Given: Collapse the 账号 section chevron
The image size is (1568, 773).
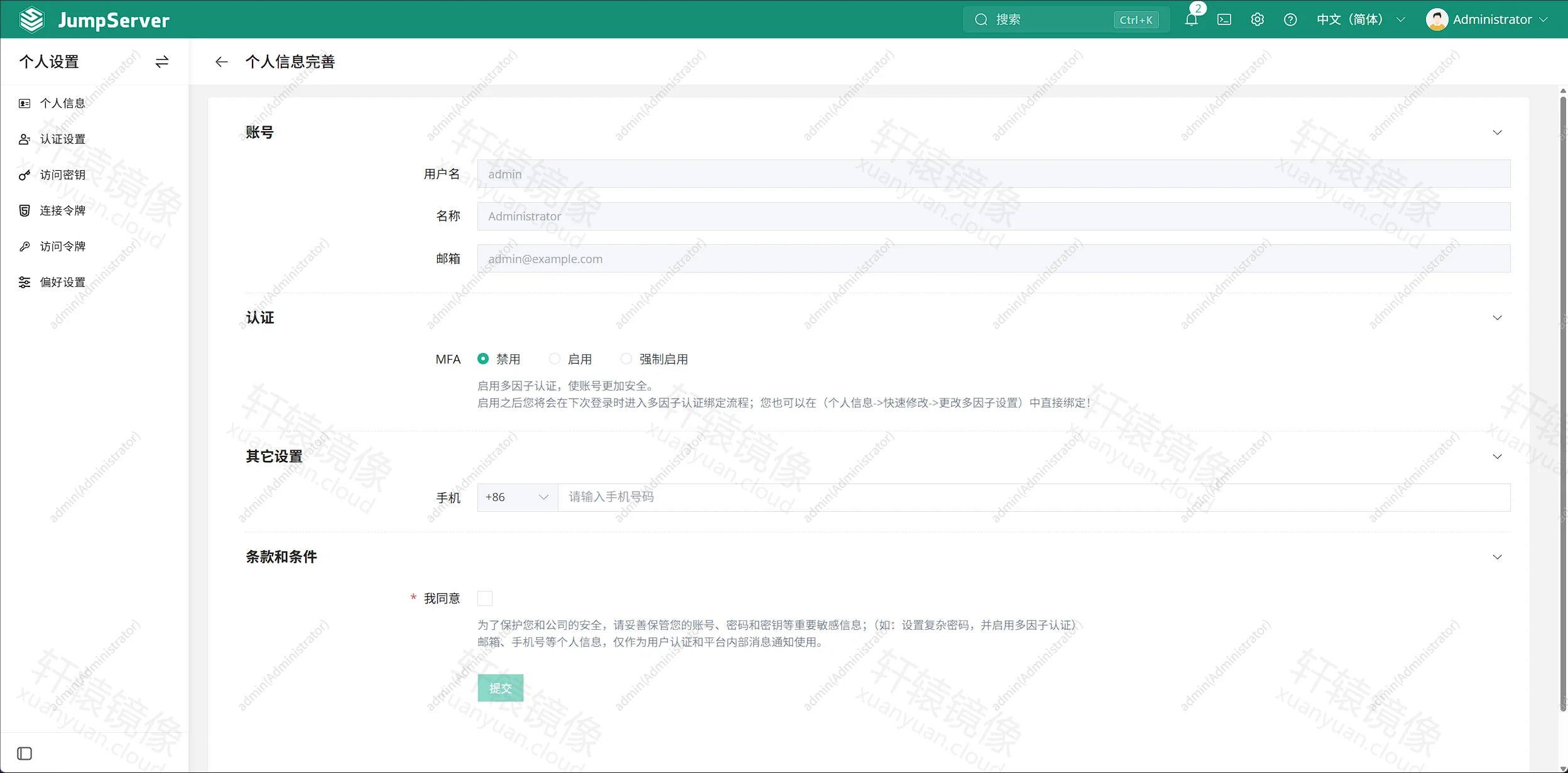Looking at the screenshot, I should pyautogui.click(x=1497, y=132).
